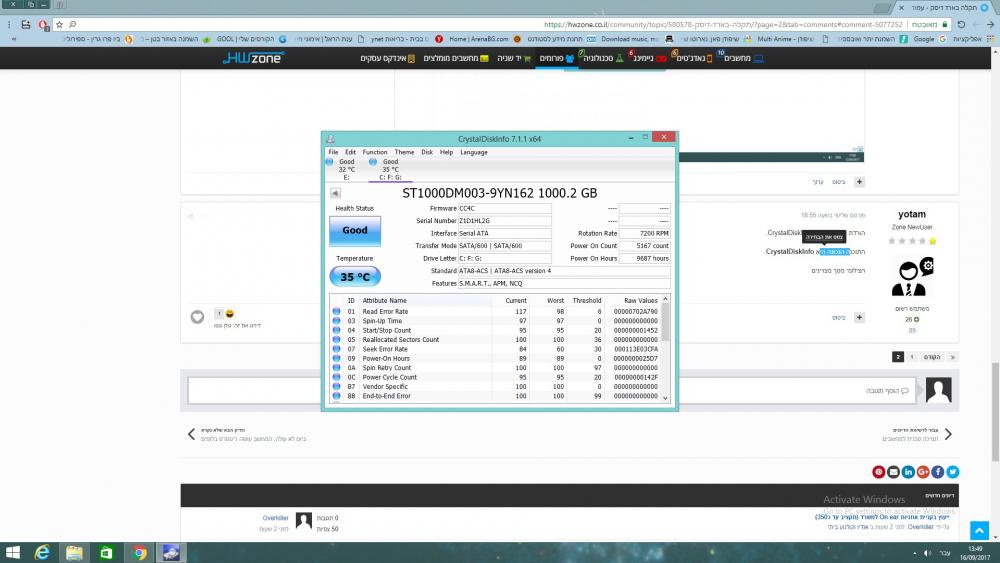
Task: Select the Power Cycle Count row
Action: pyautogui.click(x=496, y=377)
